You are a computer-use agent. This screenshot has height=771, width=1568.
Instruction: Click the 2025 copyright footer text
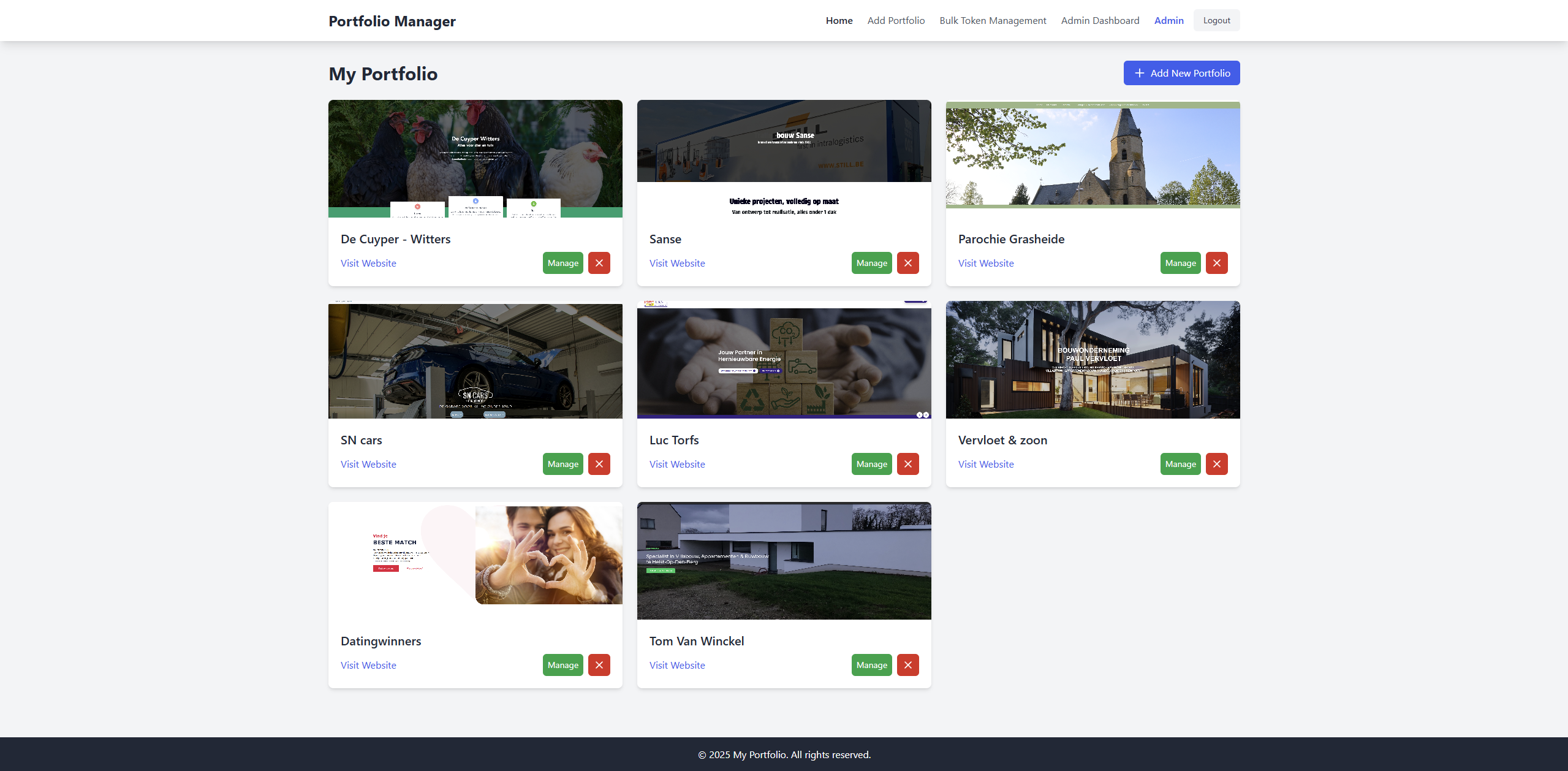[784, 754]
